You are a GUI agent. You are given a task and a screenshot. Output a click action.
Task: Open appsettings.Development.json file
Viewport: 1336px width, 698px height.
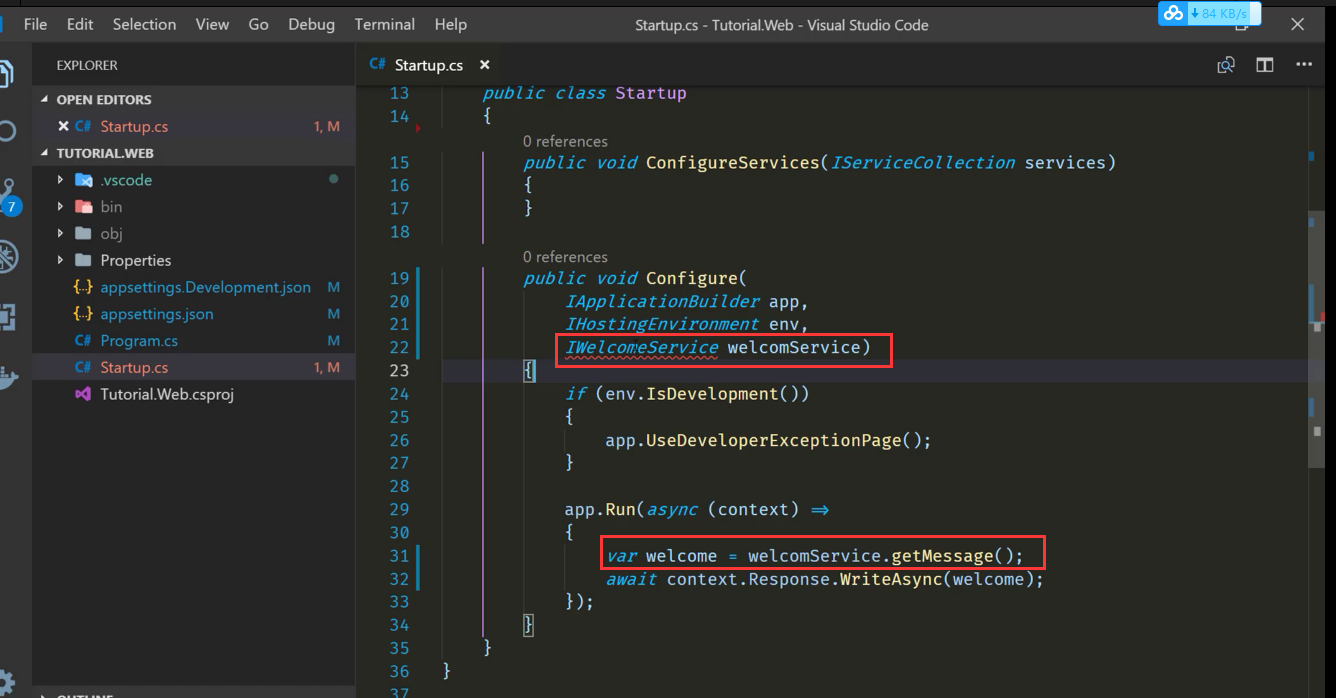pyautogui.click(x=205, y=287)
